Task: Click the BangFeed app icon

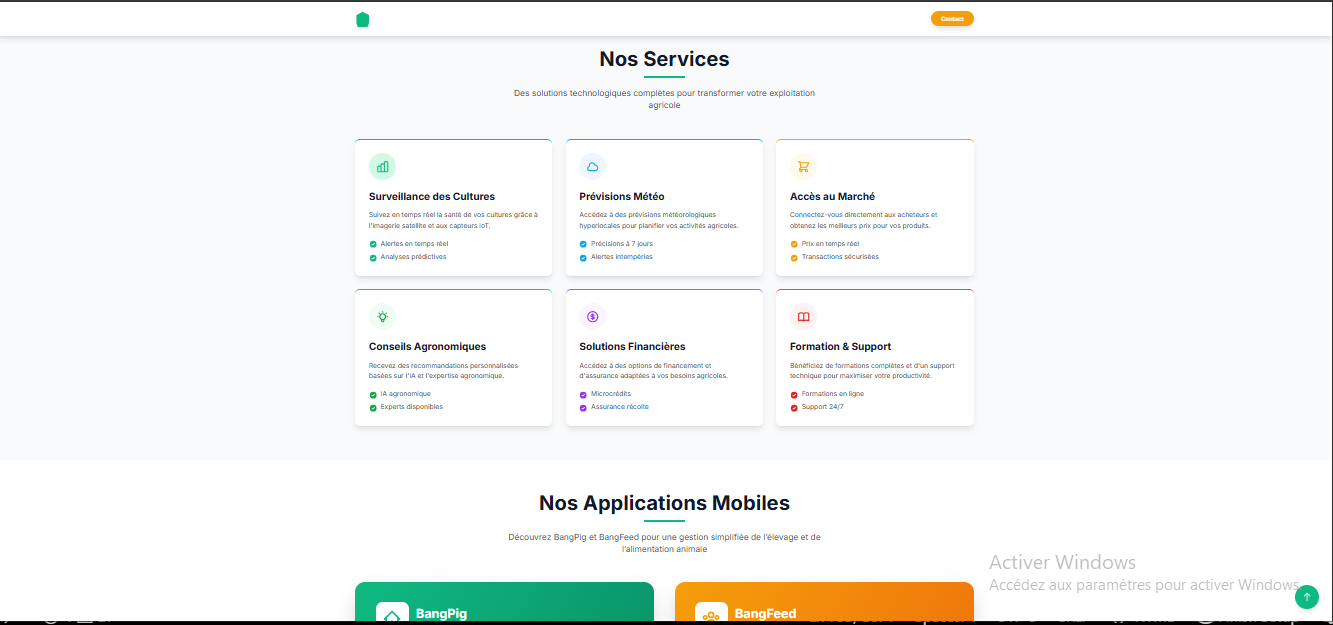Action: 711,615
